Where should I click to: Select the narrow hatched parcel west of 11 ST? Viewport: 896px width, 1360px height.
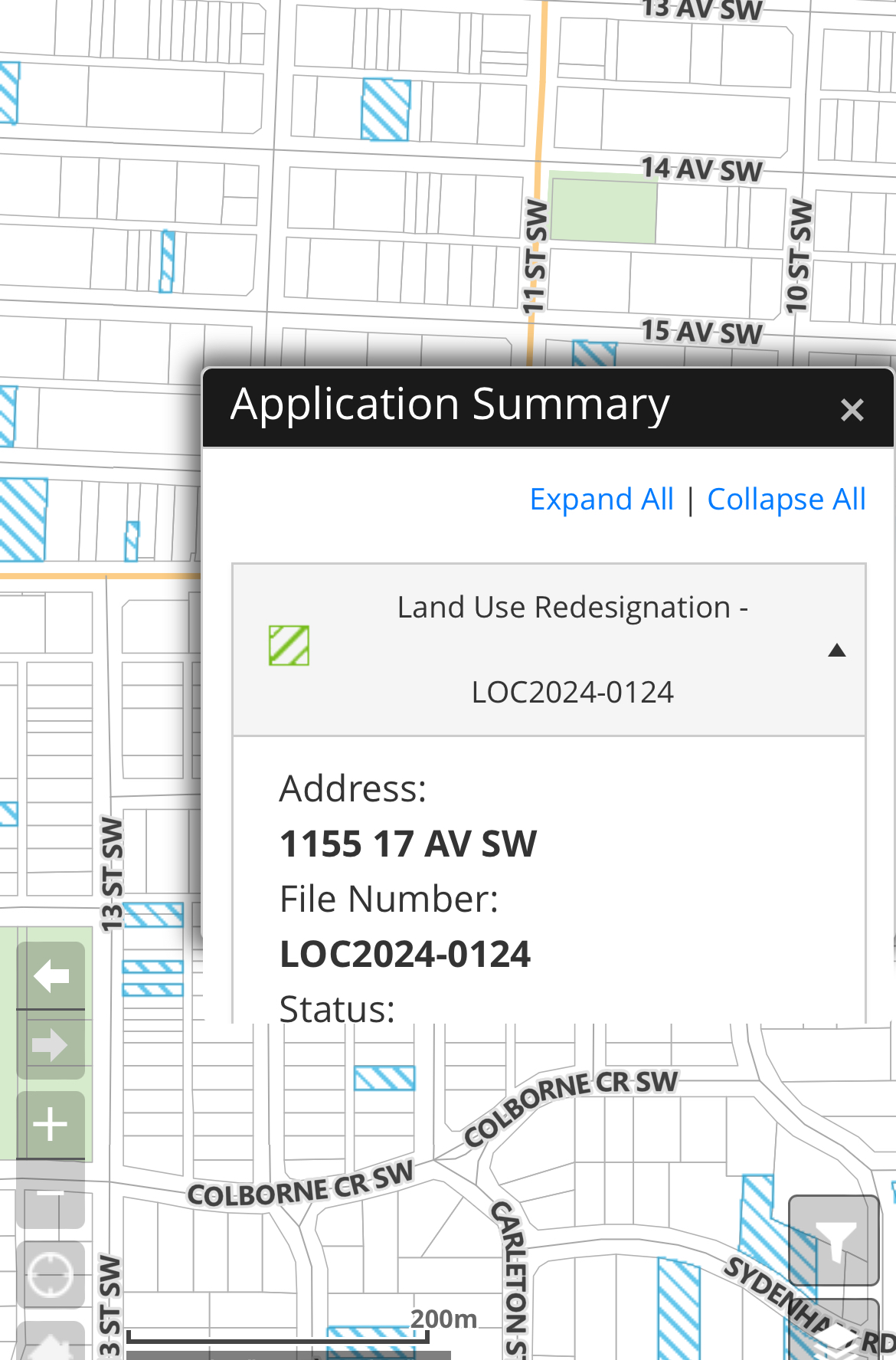pyautogui.click(x=167, y=261)
